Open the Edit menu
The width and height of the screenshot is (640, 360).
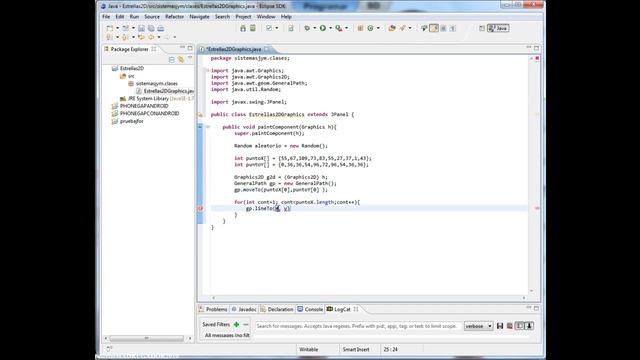pos(120,17)
